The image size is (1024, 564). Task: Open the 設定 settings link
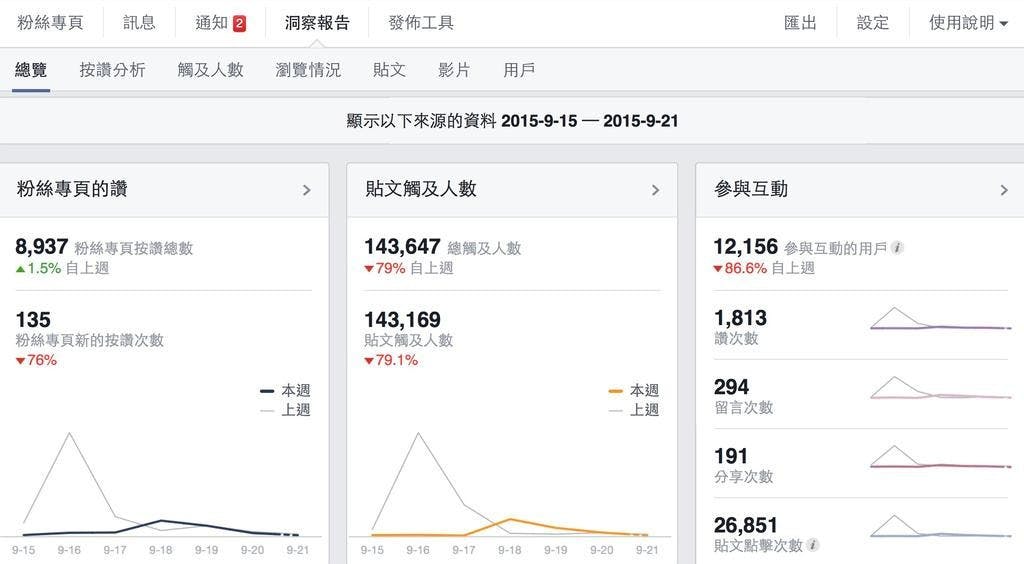[872, 23]
